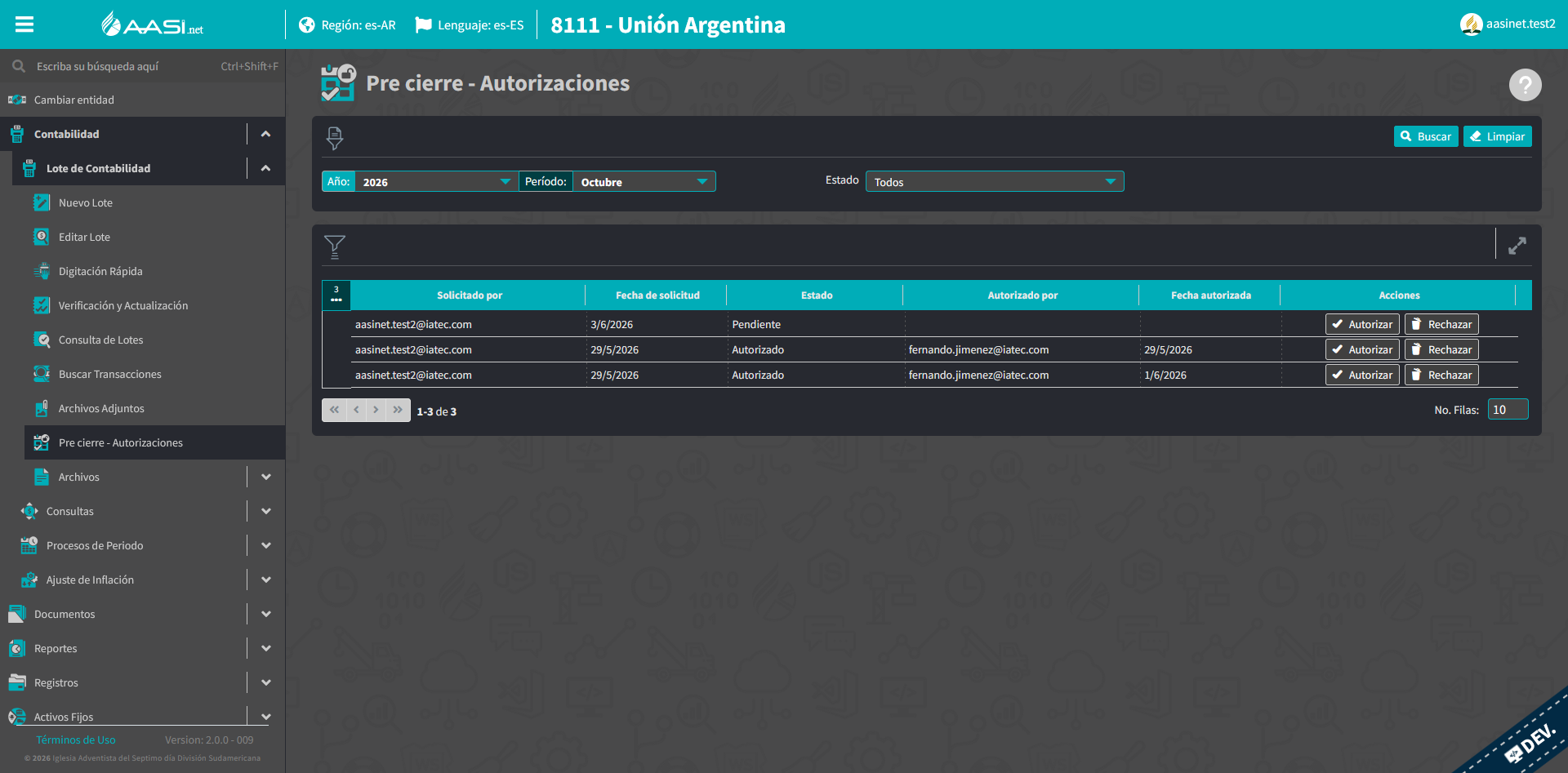The height and width of the screenshot is (773, 1568).
Task: Reject the Pendiente request from 3/6/2026
Action: pos(1442,324)
